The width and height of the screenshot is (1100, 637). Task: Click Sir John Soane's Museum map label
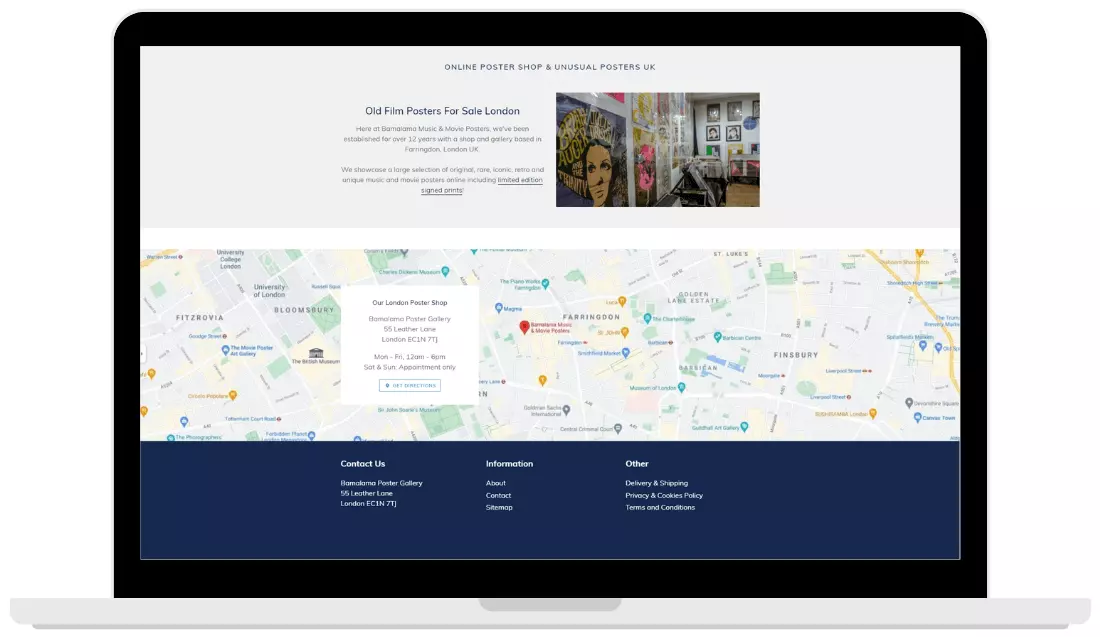coord(408,410)
